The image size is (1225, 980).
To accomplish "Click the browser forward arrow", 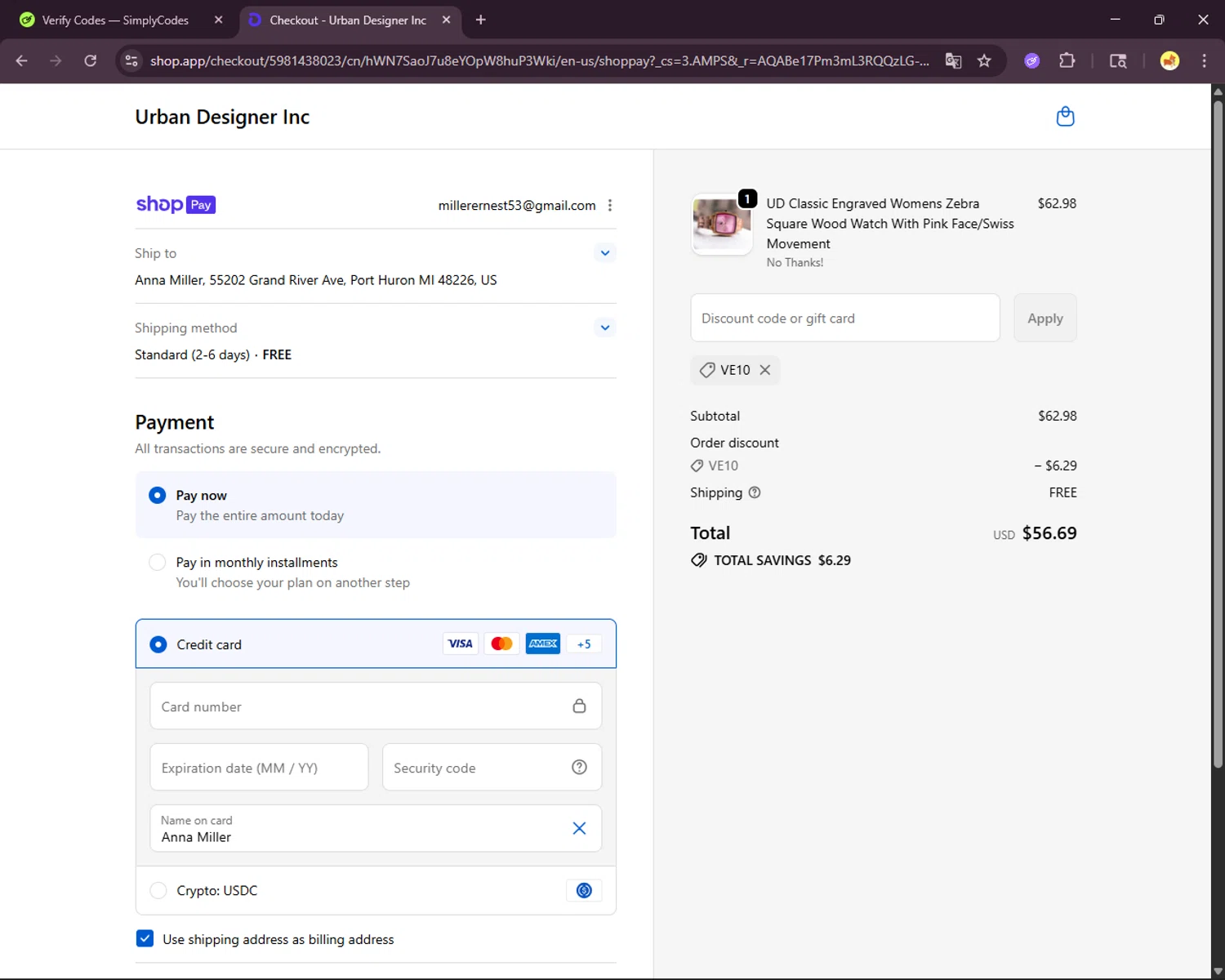I will 56,60.
